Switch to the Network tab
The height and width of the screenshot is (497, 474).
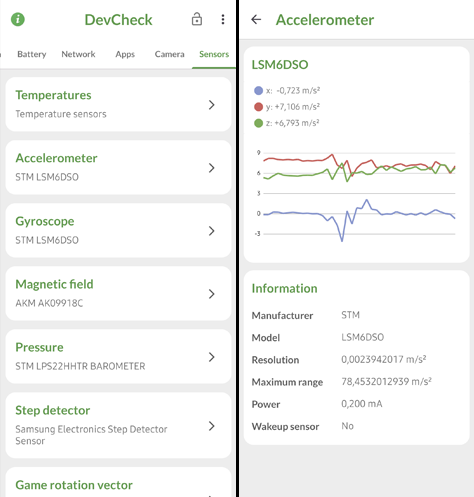[78, 54]
